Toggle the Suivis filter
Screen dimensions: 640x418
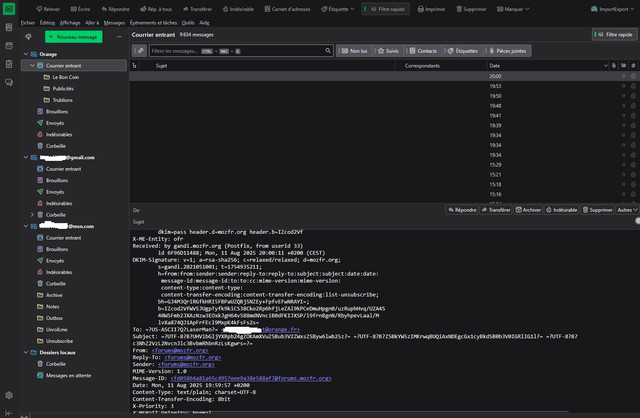click(388, 51)
